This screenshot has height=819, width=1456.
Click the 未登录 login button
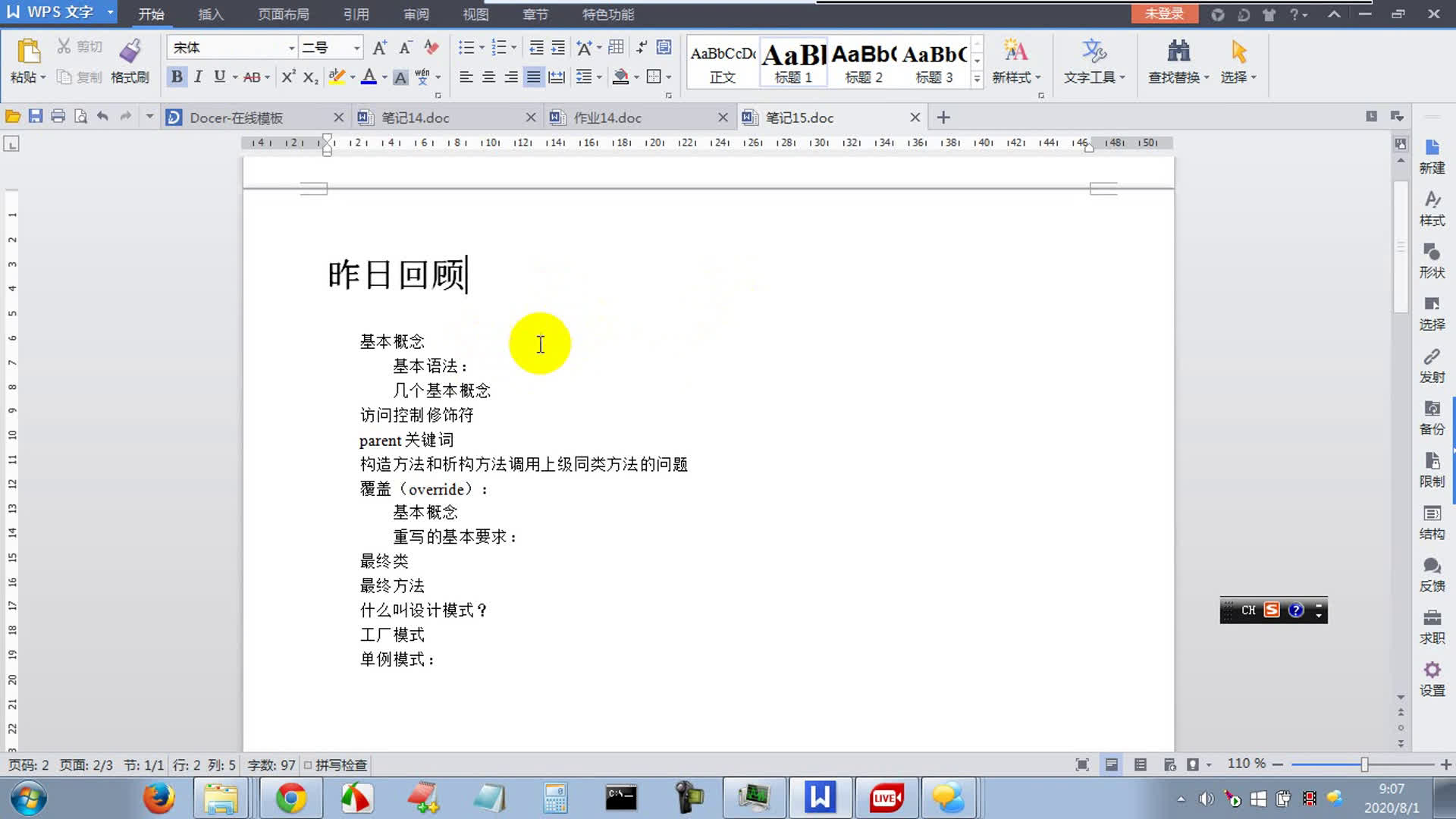tap(1163, 14)
